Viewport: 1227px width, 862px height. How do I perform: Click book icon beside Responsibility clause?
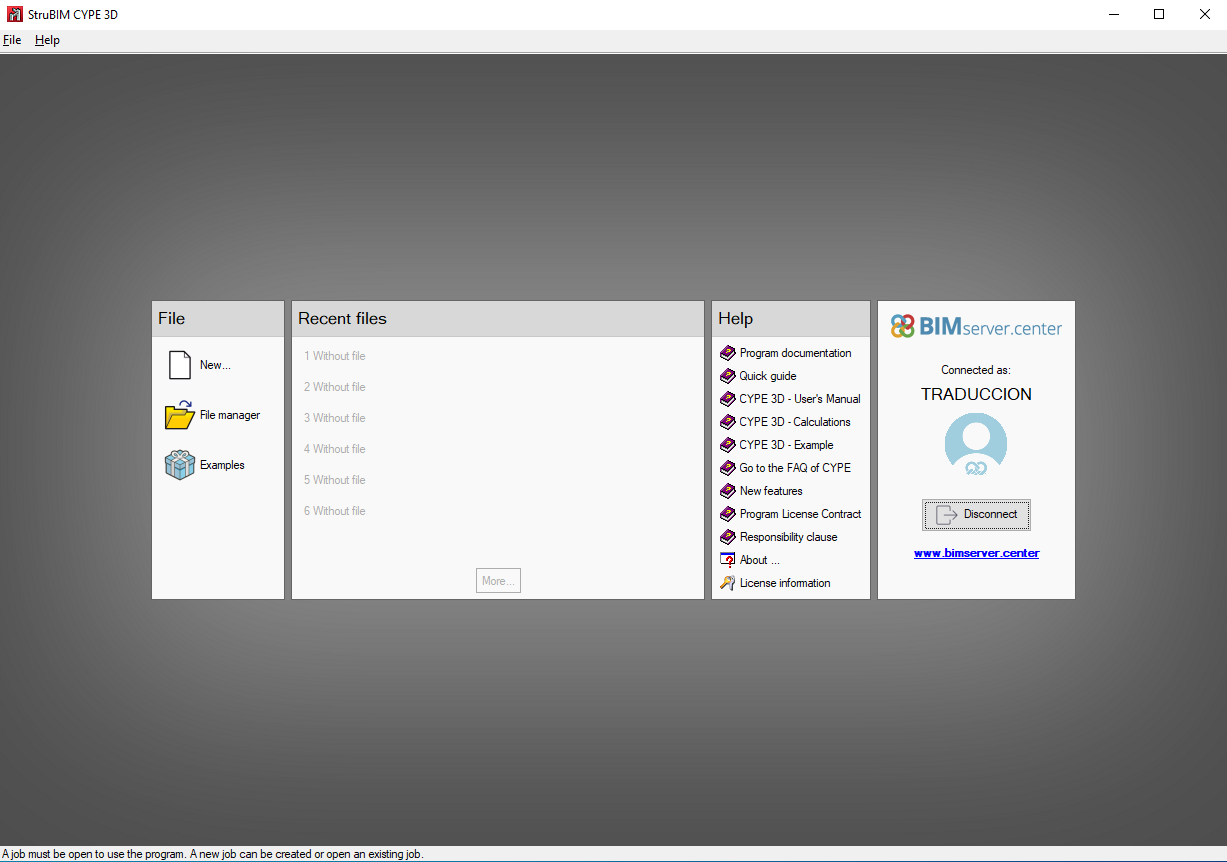[x=727, y=537]
